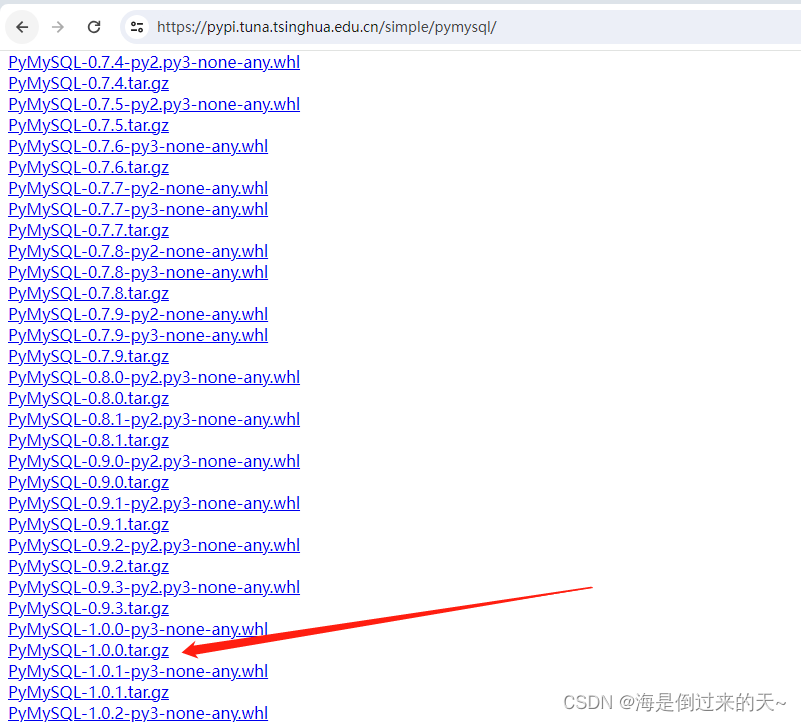Get the PyMySQL-0.7.7.tar.gz source archive
This screenshot has height=722, width=801.
[x=88, y=230]
